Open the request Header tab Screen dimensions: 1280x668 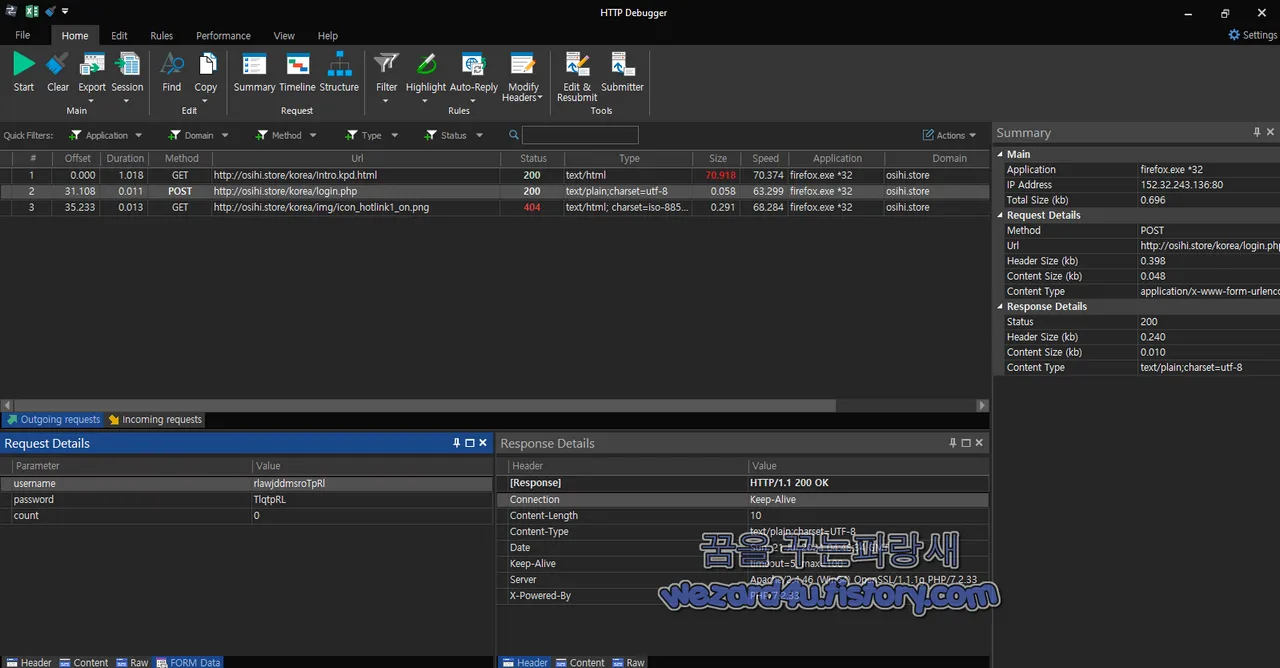point(28,662)
